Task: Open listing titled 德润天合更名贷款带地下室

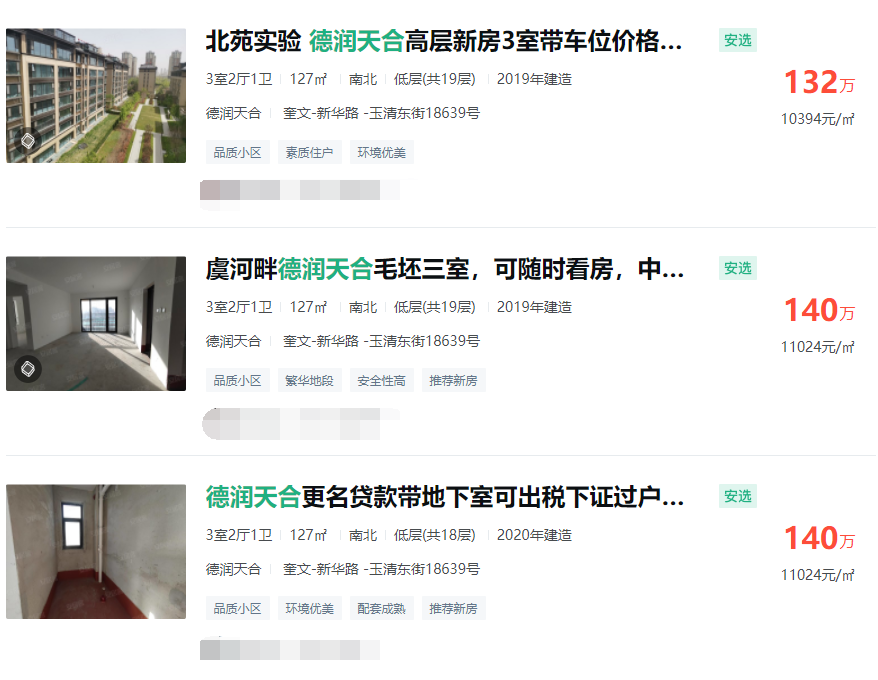Action: click(445, 497)
